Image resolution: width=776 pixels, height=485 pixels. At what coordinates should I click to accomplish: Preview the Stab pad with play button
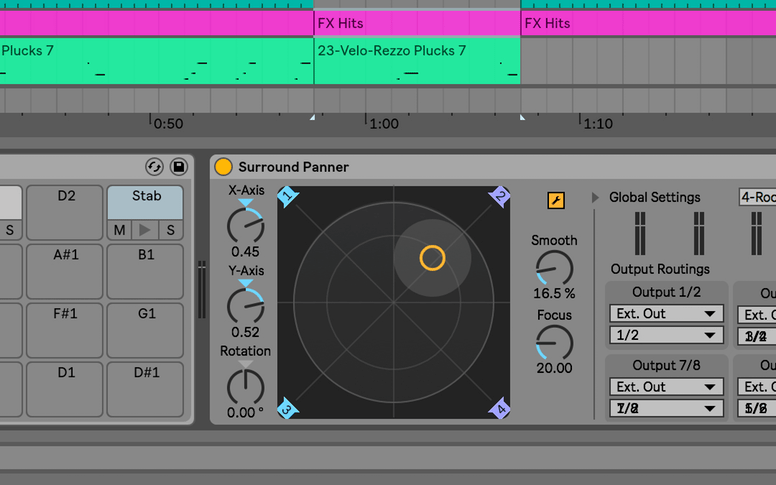(145, 230)
